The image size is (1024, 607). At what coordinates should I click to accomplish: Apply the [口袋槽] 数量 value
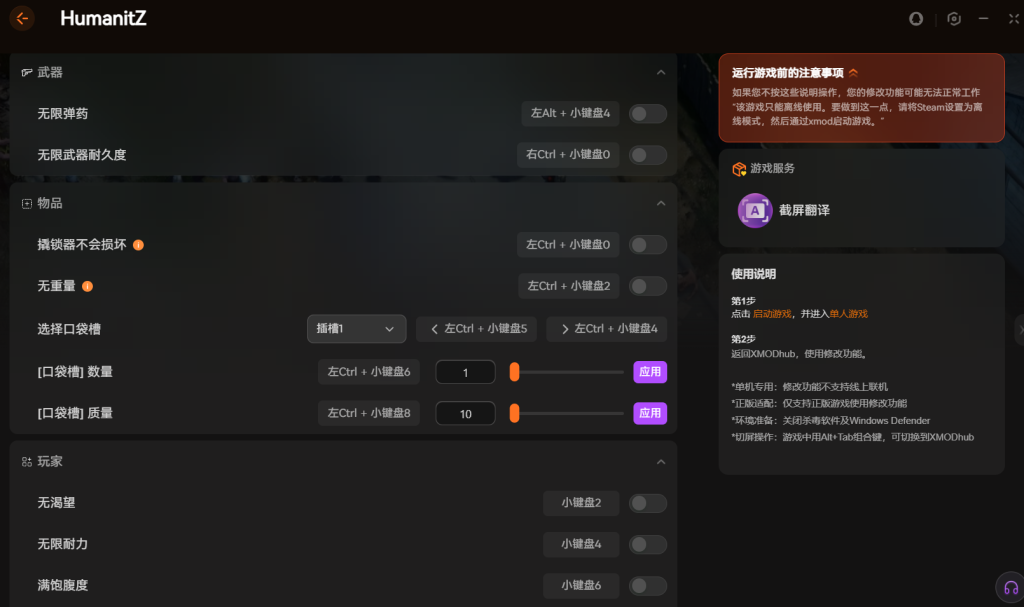(x=649, y=372)
